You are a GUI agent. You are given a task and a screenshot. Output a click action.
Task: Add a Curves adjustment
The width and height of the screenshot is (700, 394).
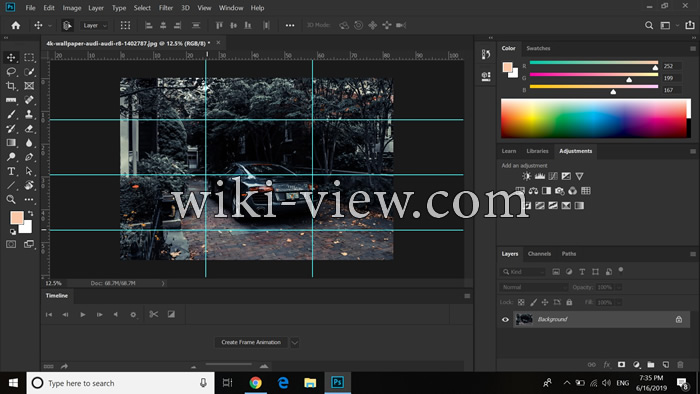553,176
